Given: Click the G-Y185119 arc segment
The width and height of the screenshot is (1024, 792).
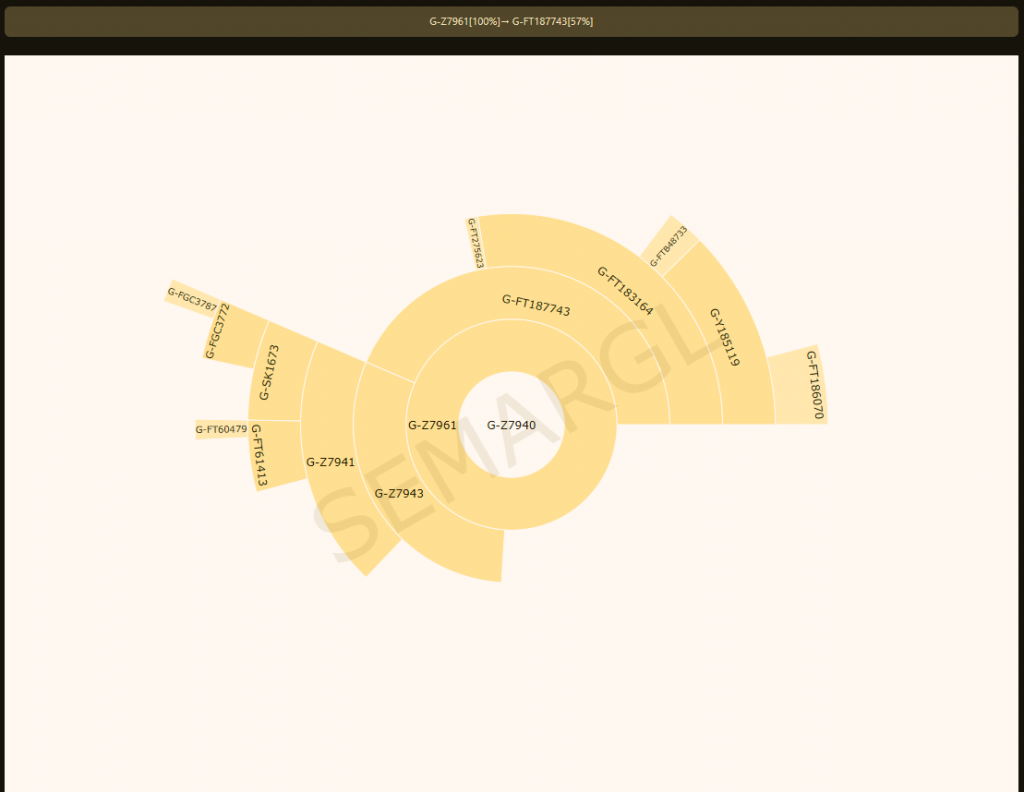Looking at the screenshot, I should [725, 337].
